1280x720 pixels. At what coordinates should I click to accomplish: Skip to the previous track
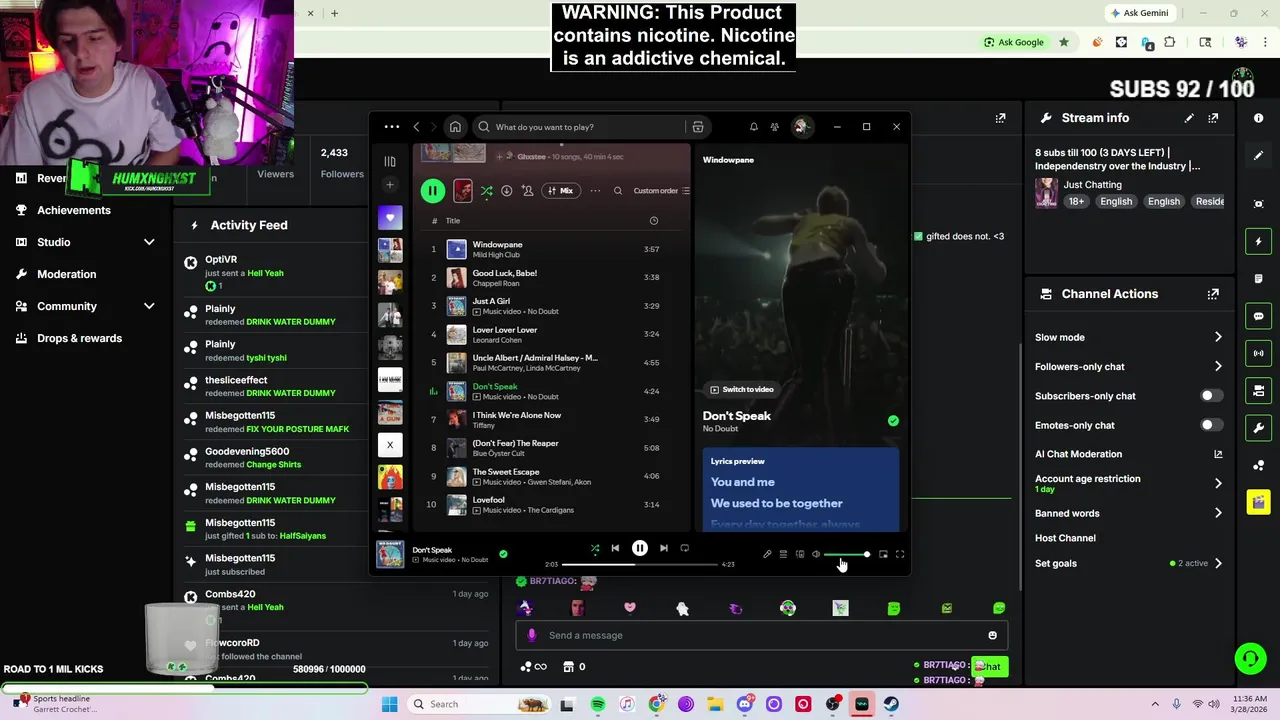[x=615, y=548]
